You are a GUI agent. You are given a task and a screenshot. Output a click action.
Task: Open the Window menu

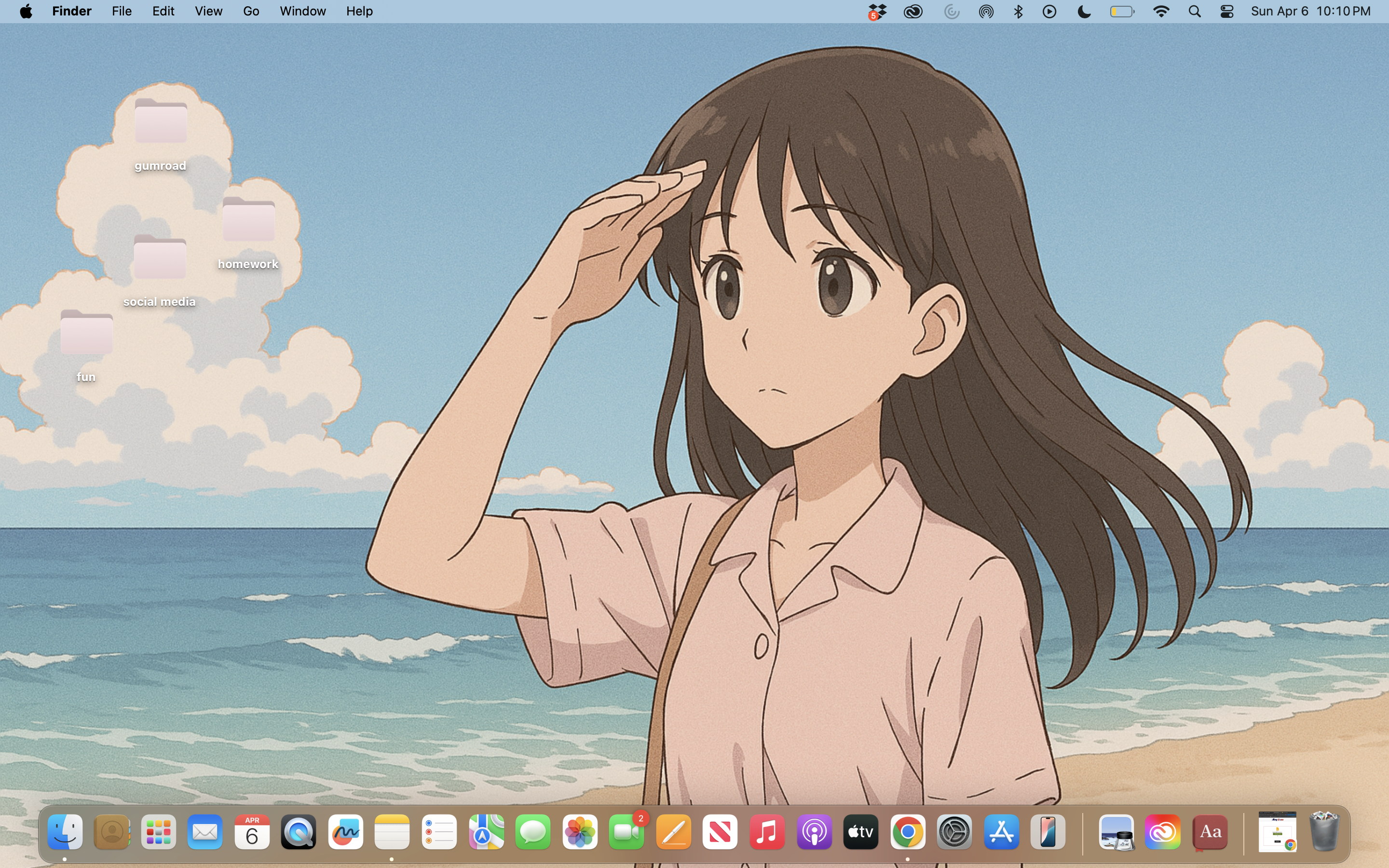pos(302,12)
